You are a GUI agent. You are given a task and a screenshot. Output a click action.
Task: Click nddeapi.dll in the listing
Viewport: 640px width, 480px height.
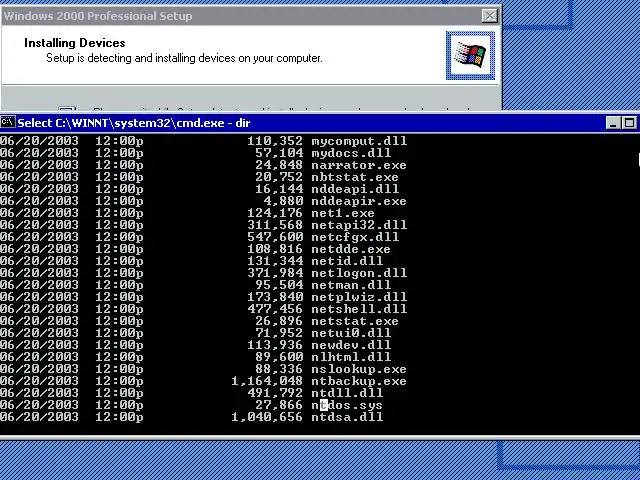pos(355,189)
